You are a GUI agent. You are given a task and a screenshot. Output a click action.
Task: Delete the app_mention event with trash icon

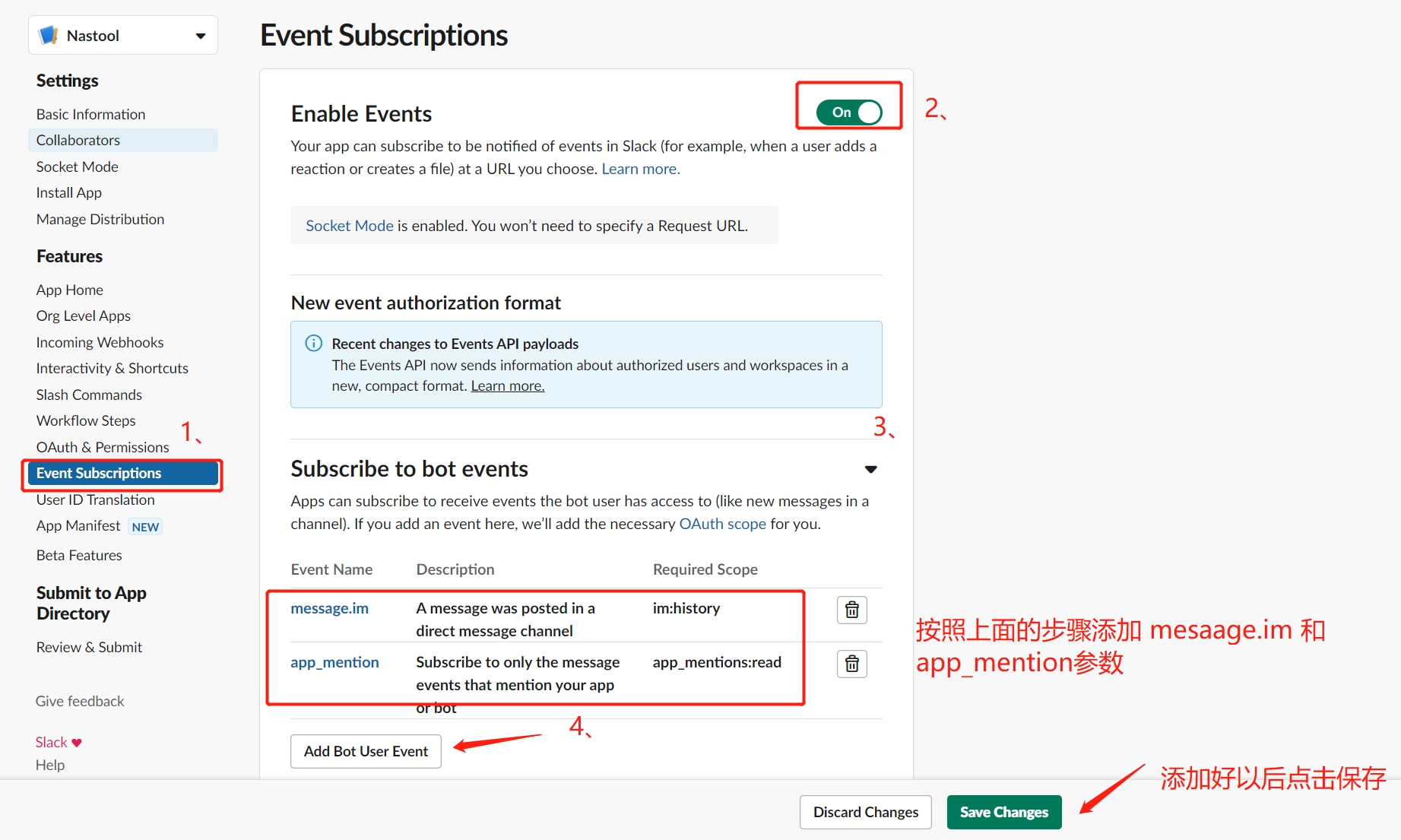[x=852, y=664]
